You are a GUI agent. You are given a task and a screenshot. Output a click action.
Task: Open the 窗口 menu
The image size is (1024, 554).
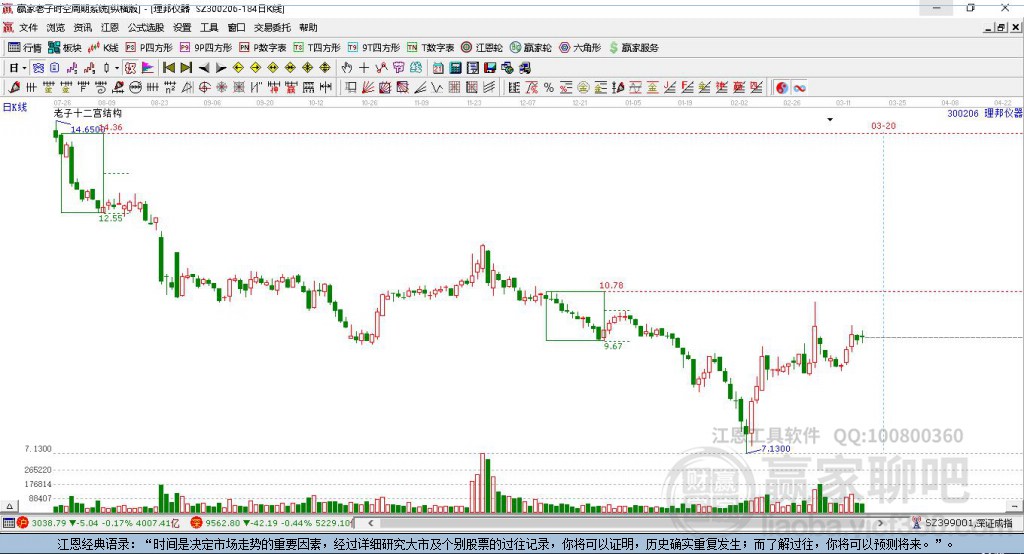(236, 27)
